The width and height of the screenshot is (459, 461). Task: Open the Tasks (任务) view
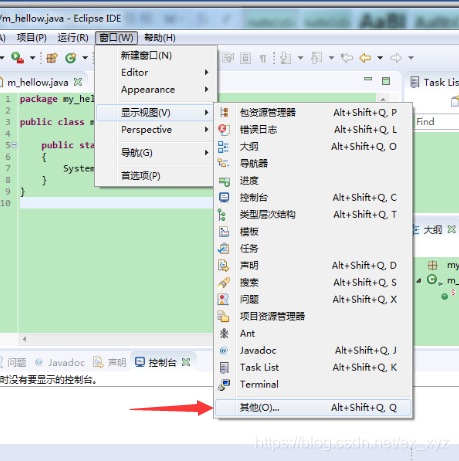tap(313, 249)
